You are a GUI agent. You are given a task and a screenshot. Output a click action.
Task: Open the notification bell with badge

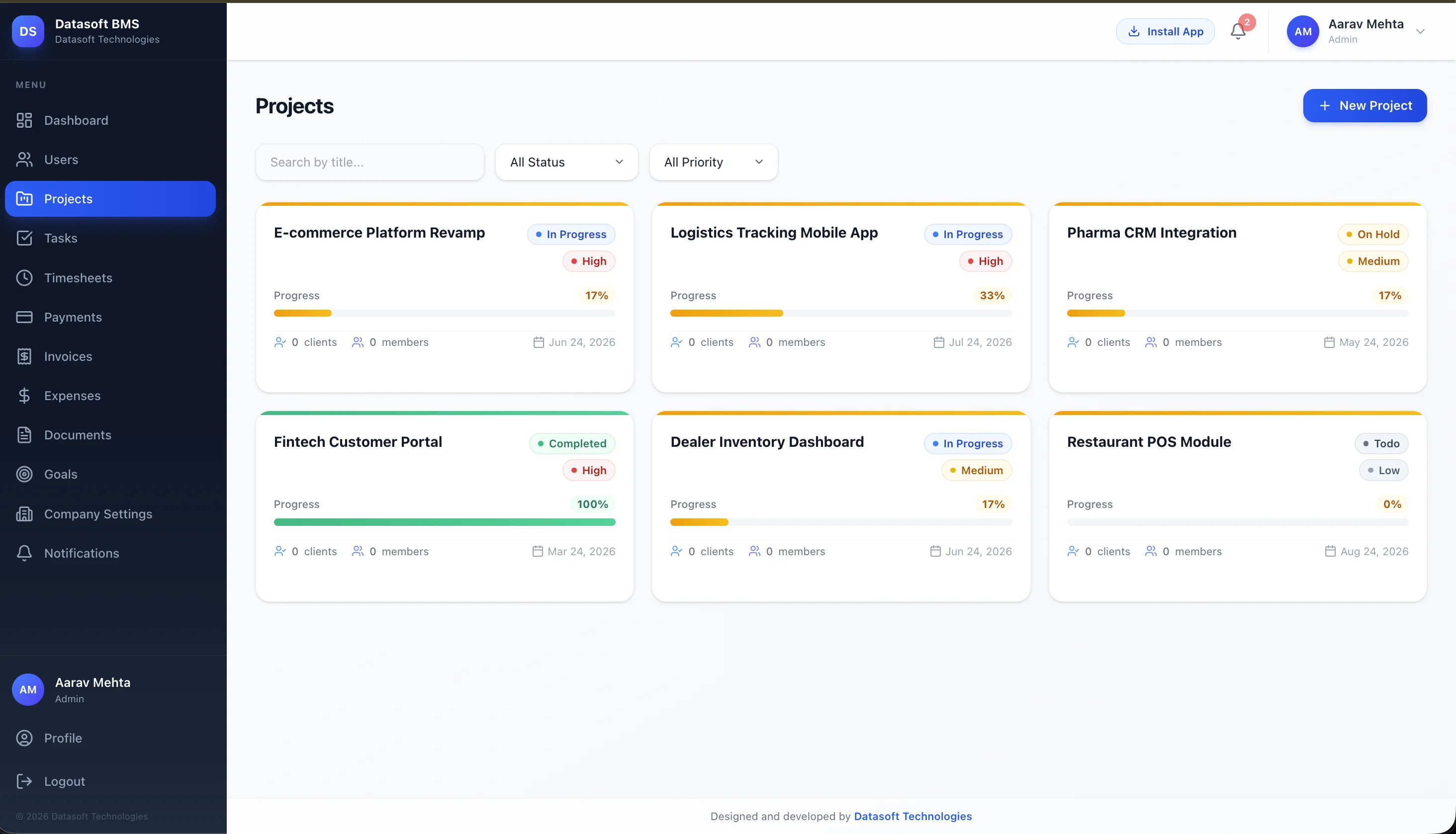coord(1238,31)
